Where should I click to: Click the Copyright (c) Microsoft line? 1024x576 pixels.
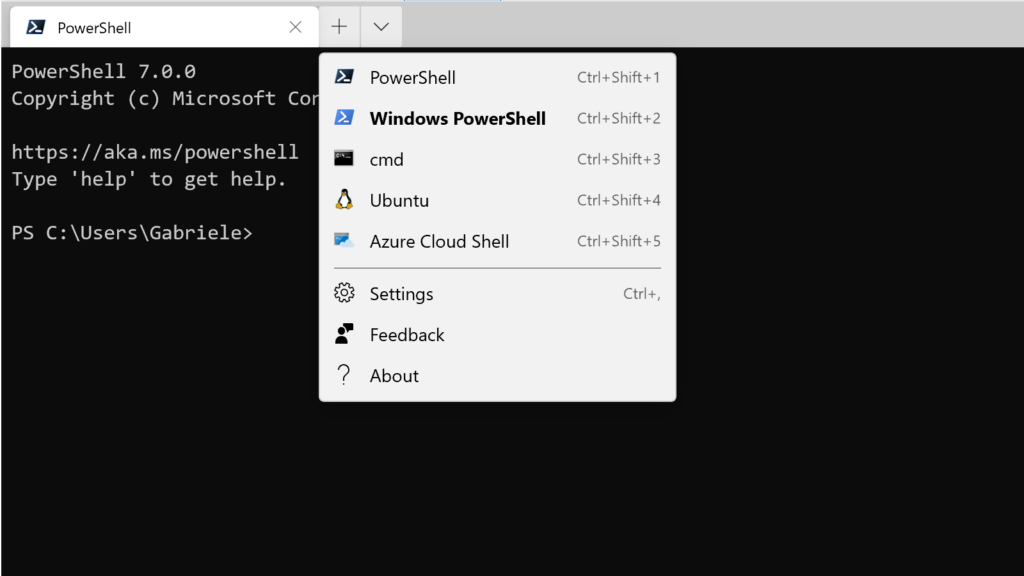(165, 98)
